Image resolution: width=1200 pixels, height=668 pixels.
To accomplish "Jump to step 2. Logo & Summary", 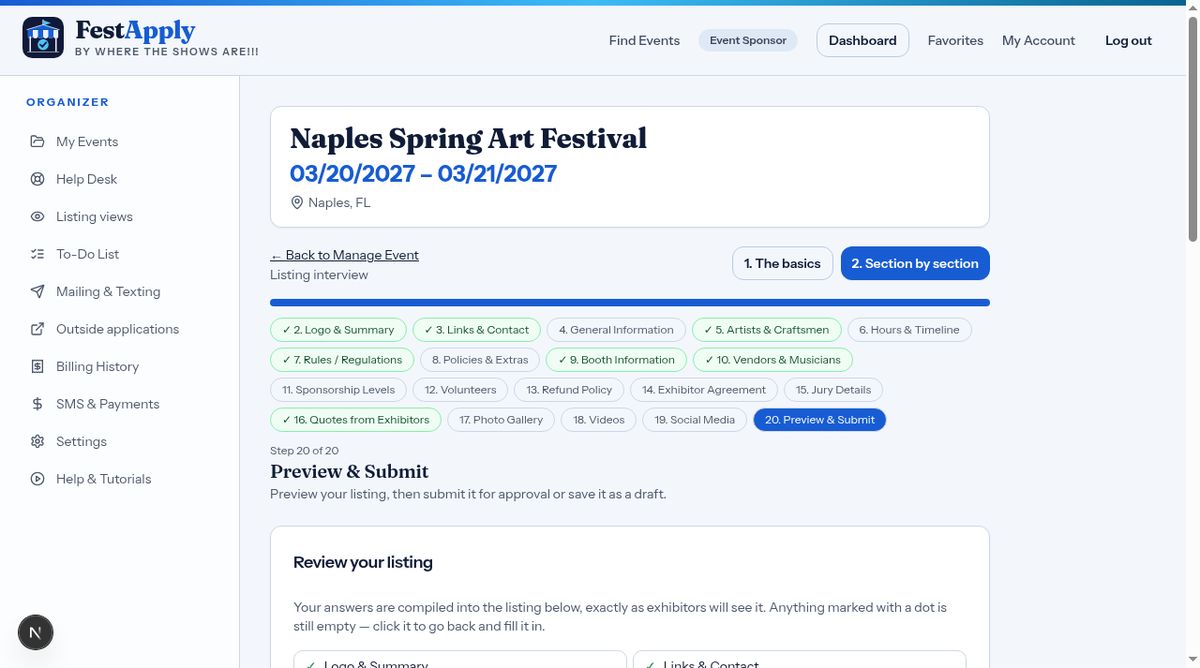I will point(338,330).
